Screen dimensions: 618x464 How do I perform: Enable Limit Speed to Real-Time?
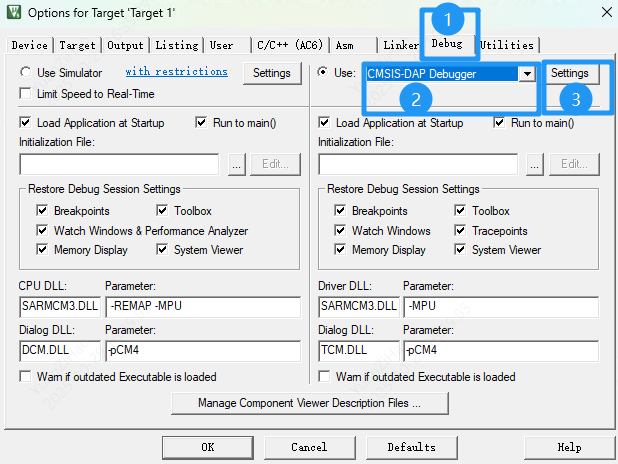coord(26,93)
